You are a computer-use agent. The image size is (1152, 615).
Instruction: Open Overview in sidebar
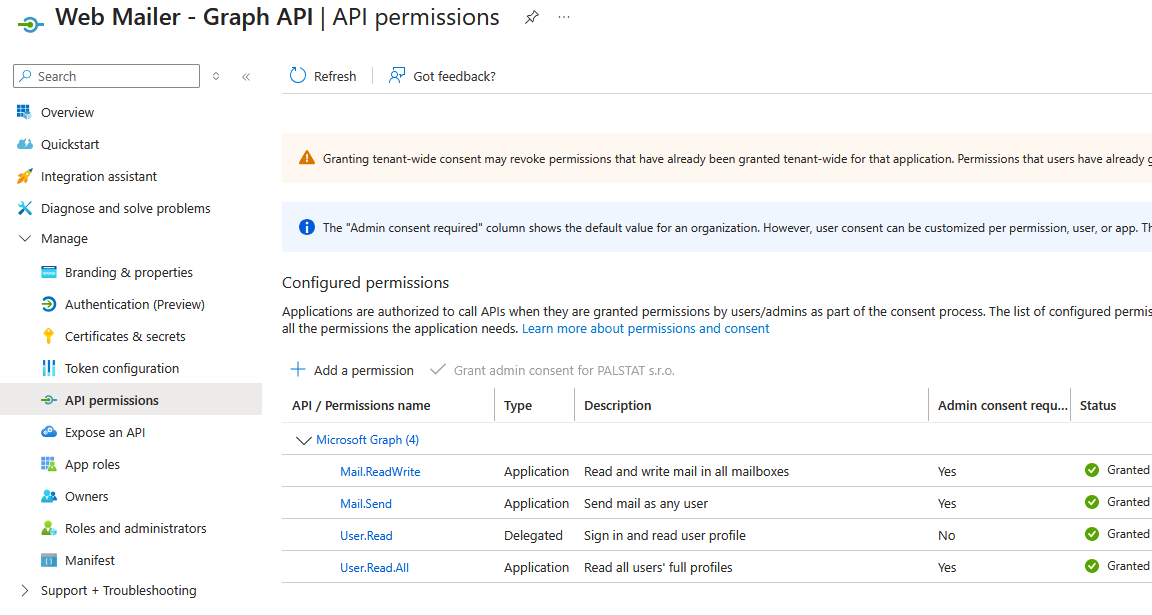pyautogui.click(x=68, y=112)
